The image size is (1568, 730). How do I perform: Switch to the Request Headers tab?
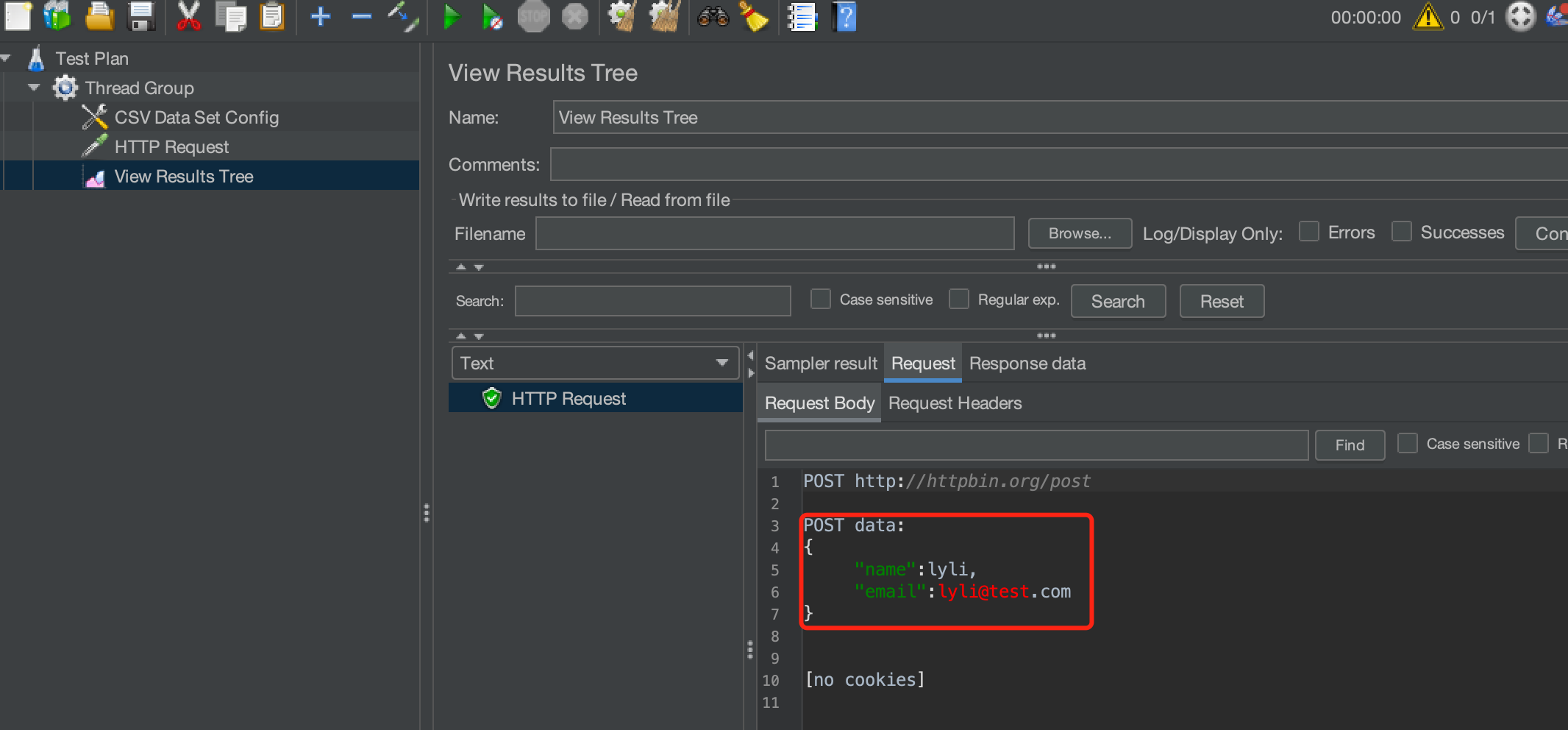point(955,403)
